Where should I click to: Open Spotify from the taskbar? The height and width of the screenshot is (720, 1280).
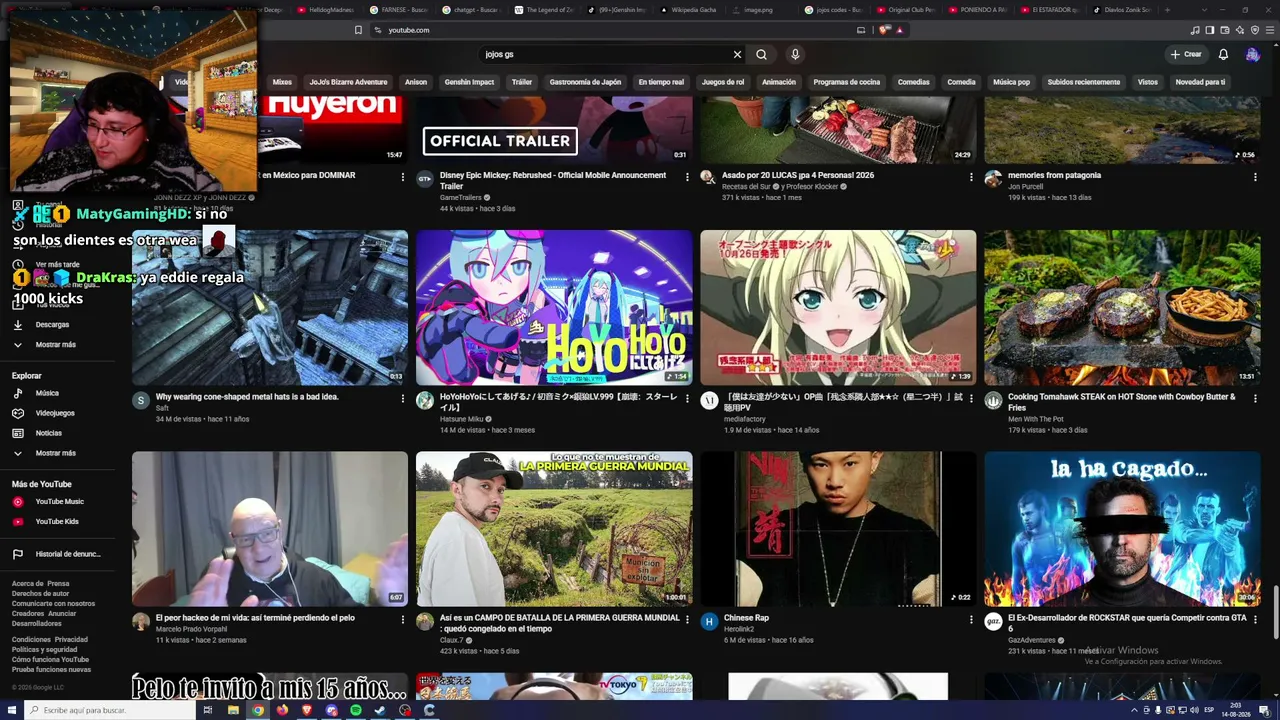point(356,710)
